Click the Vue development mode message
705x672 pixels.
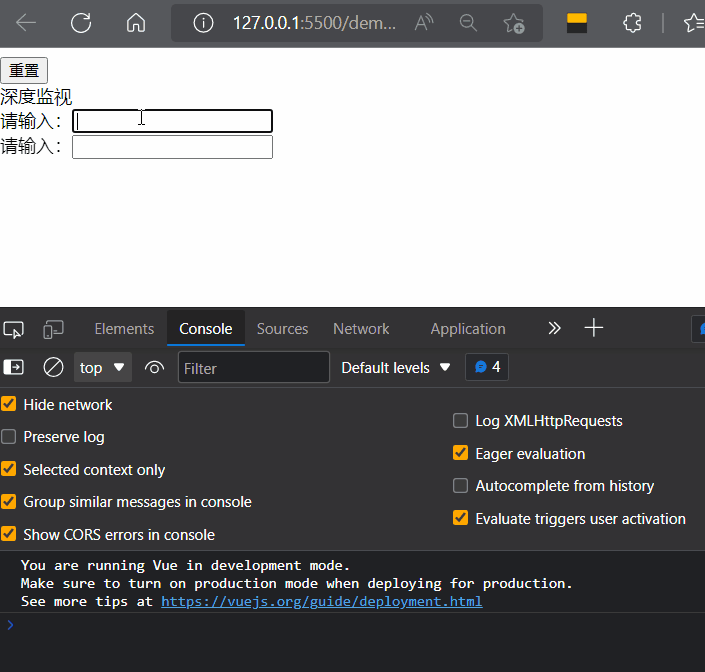pyautogui.click(x=297, y=583)
